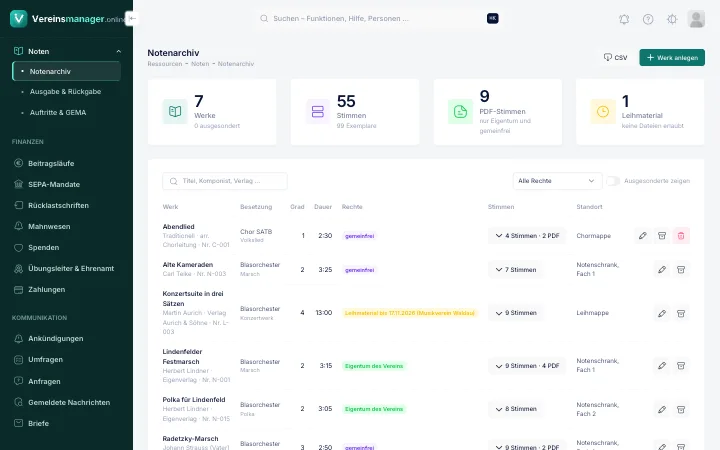This screenshot has height=450, width=720.
Task: Archive the Alte Kameraden entry
Action: point(681,270)
